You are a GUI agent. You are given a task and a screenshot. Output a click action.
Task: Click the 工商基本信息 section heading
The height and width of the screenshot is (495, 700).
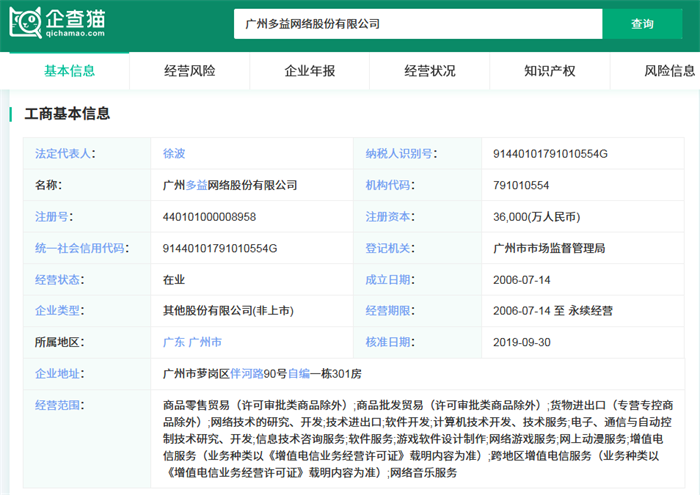(x=67, y=114)
